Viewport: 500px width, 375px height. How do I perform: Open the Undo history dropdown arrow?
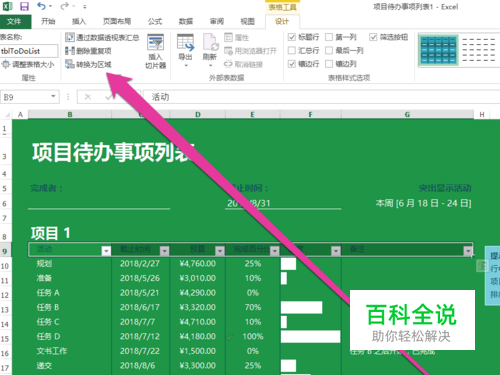50,6
